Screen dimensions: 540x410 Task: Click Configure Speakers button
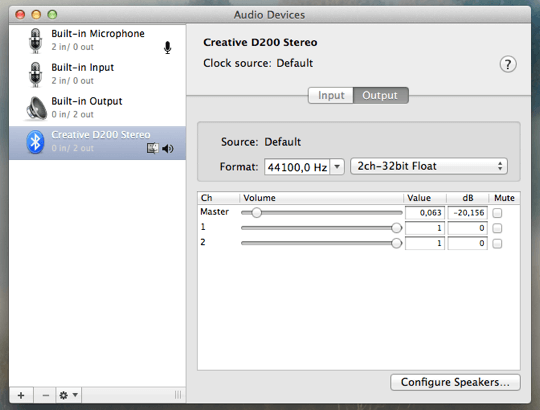(455, 382)
